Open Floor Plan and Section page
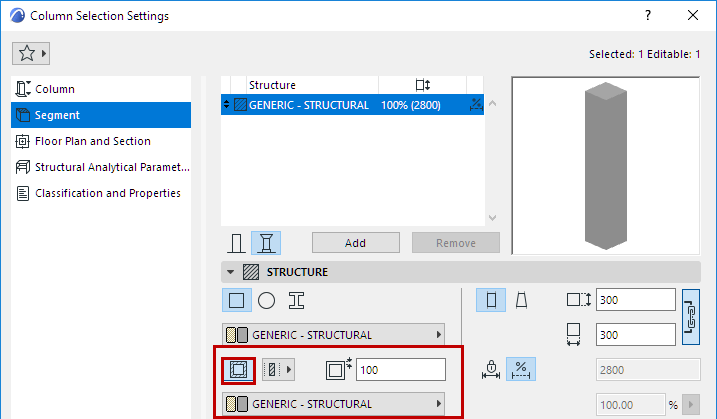This screenshot has height=419, width=717. pyautogui.click(x=101, y=141)
